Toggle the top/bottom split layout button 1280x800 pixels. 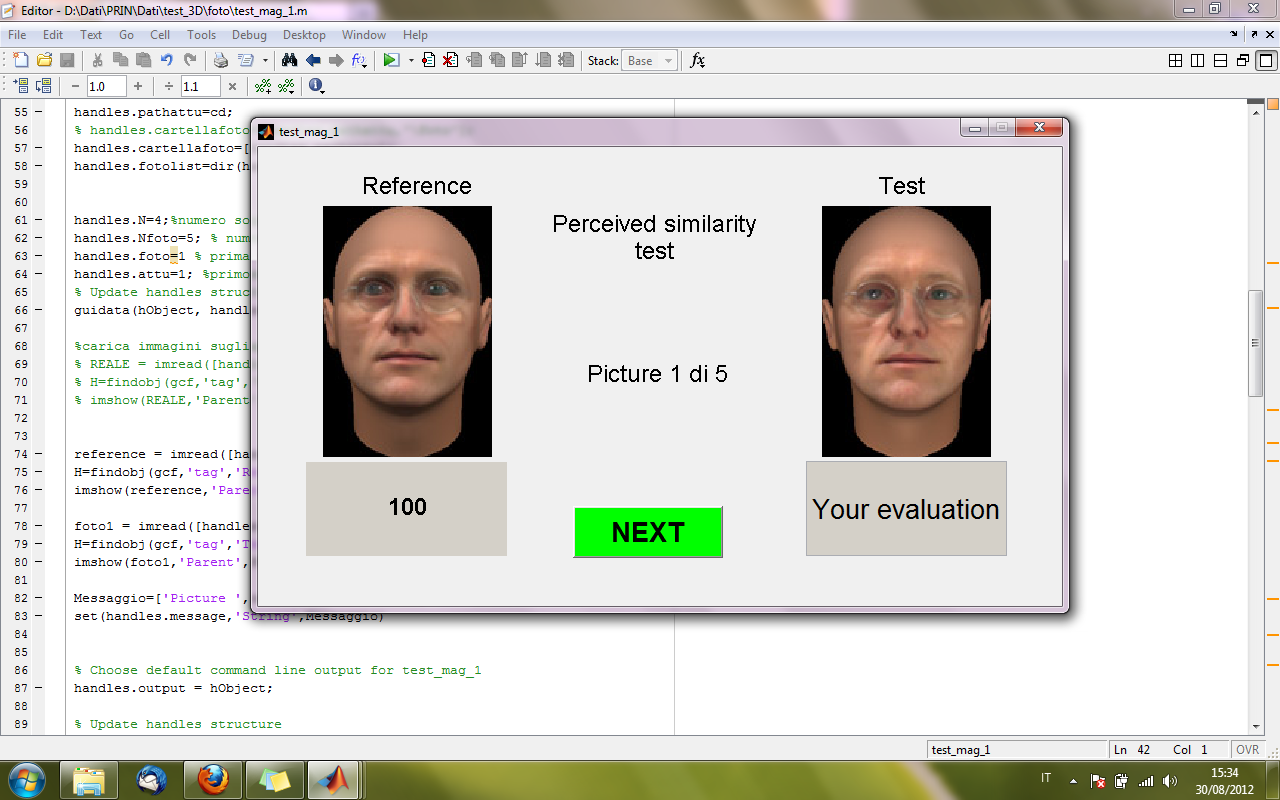point(1220,61)
